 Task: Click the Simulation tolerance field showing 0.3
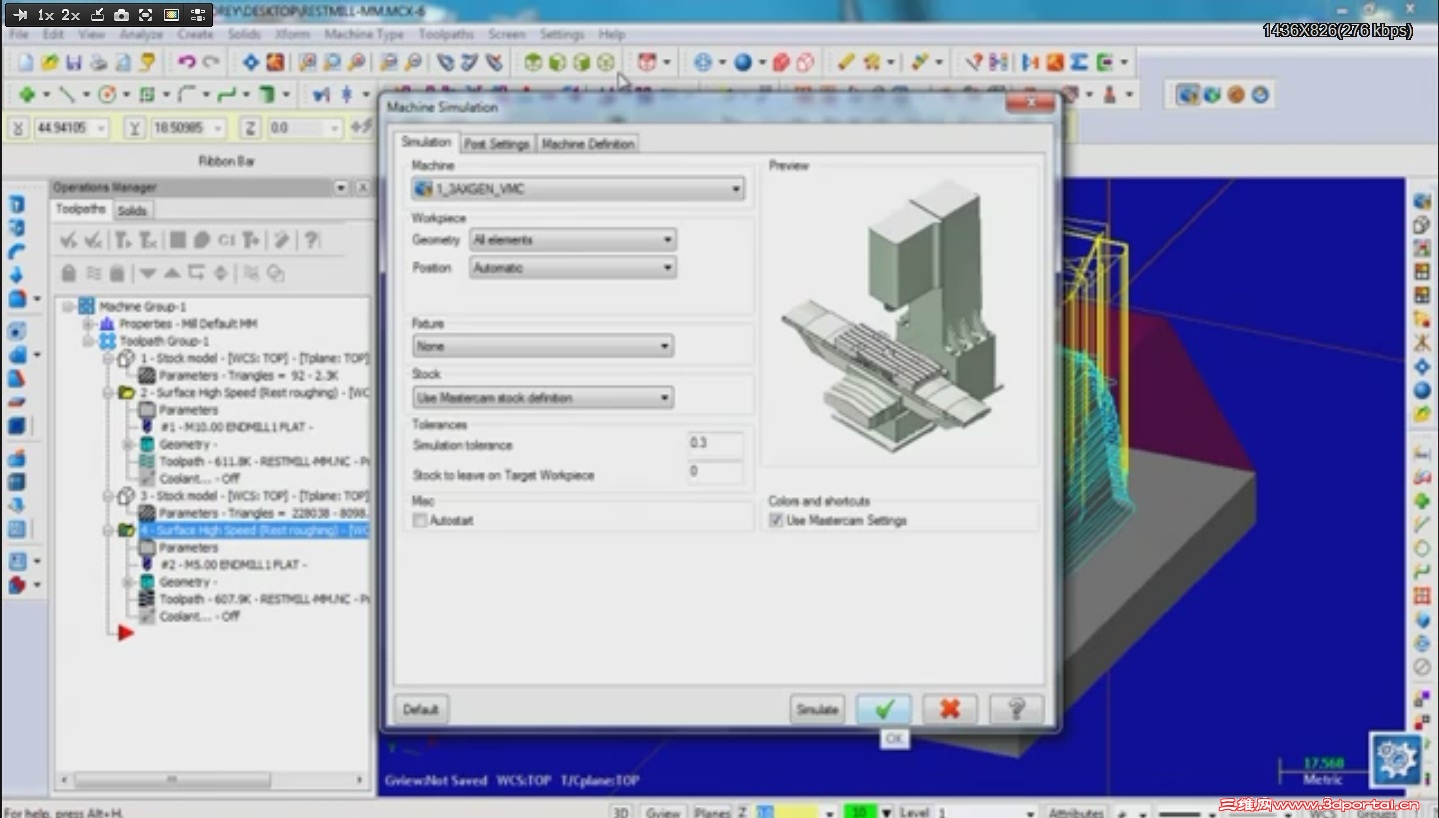click(715, 444)
